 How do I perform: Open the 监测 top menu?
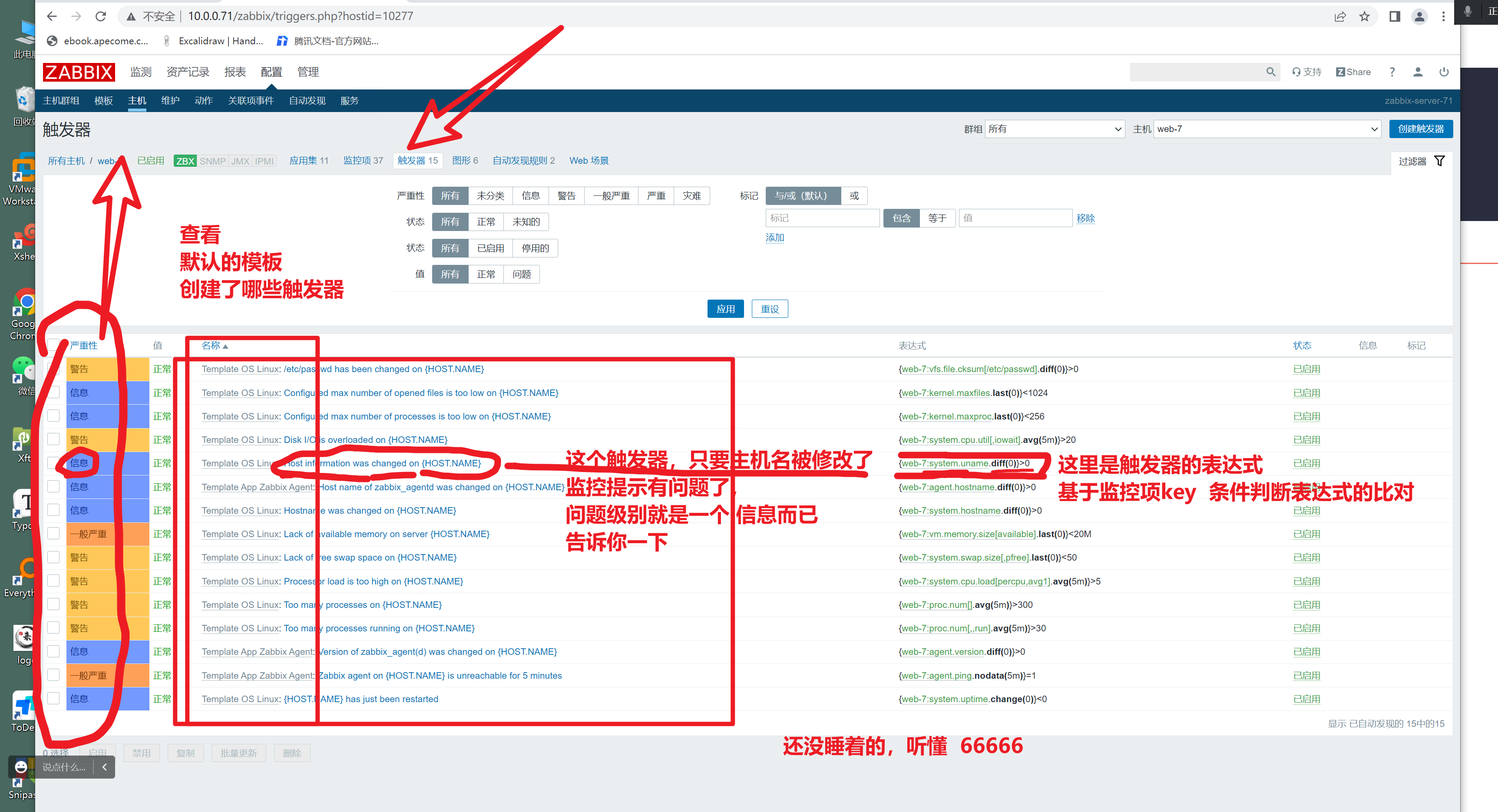coord(141,72)
